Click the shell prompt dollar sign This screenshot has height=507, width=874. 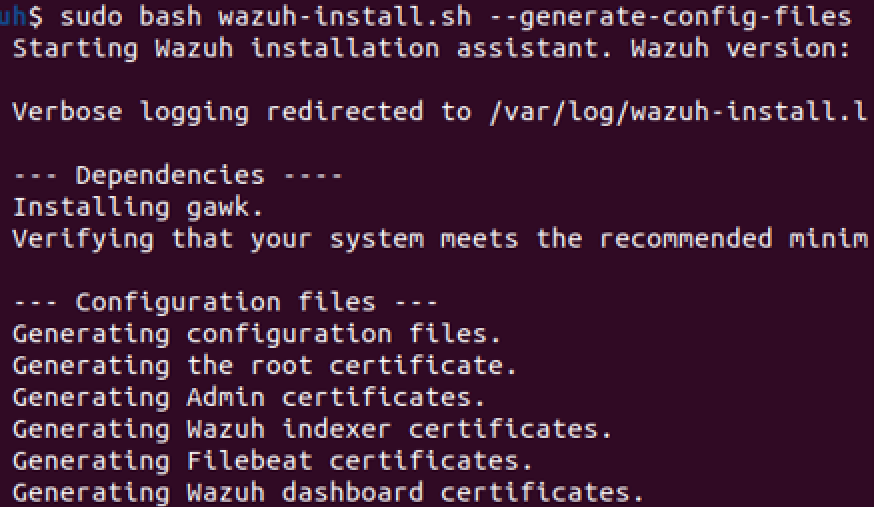click(35, 17)
